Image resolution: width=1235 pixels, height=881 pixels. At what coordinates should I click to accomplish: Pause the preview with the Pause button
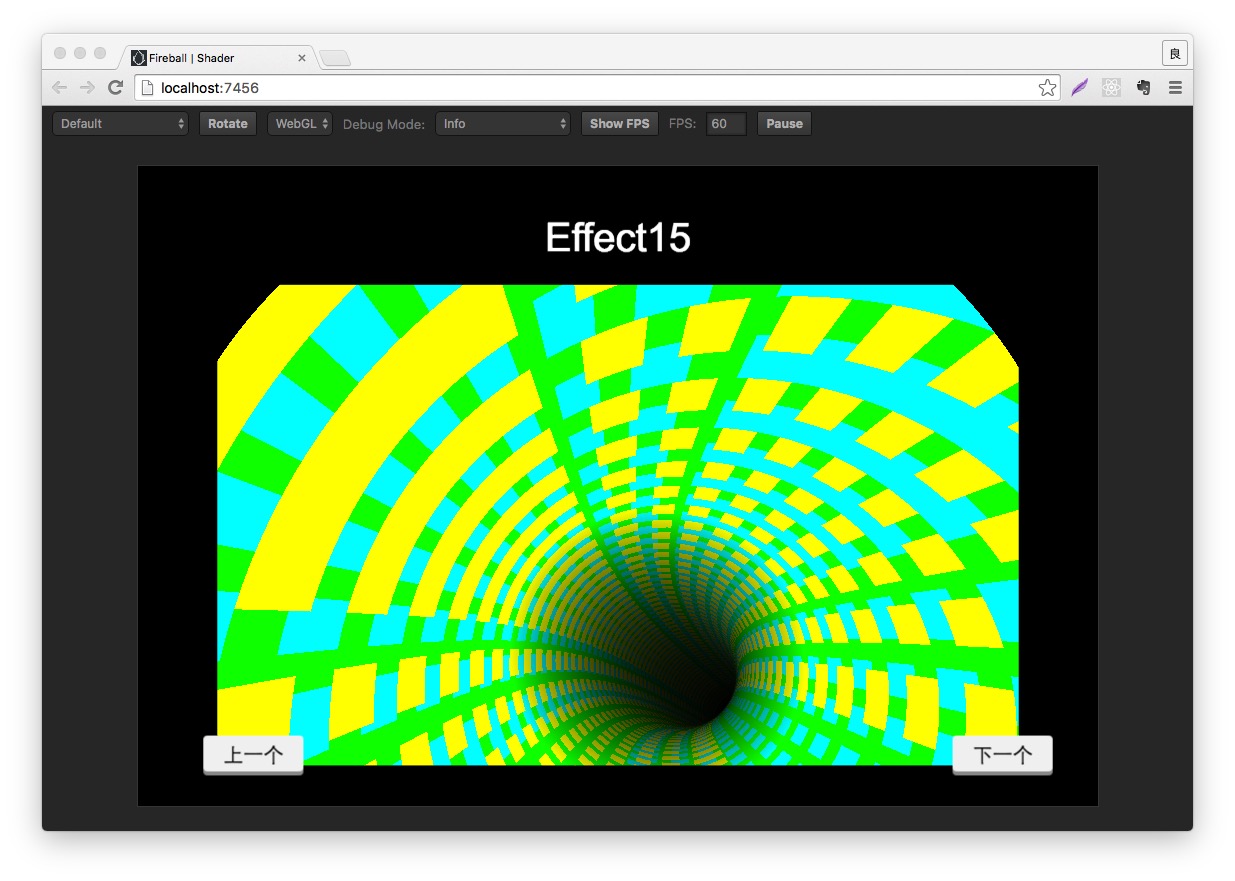pyautogui.click(x=784, y=124)
